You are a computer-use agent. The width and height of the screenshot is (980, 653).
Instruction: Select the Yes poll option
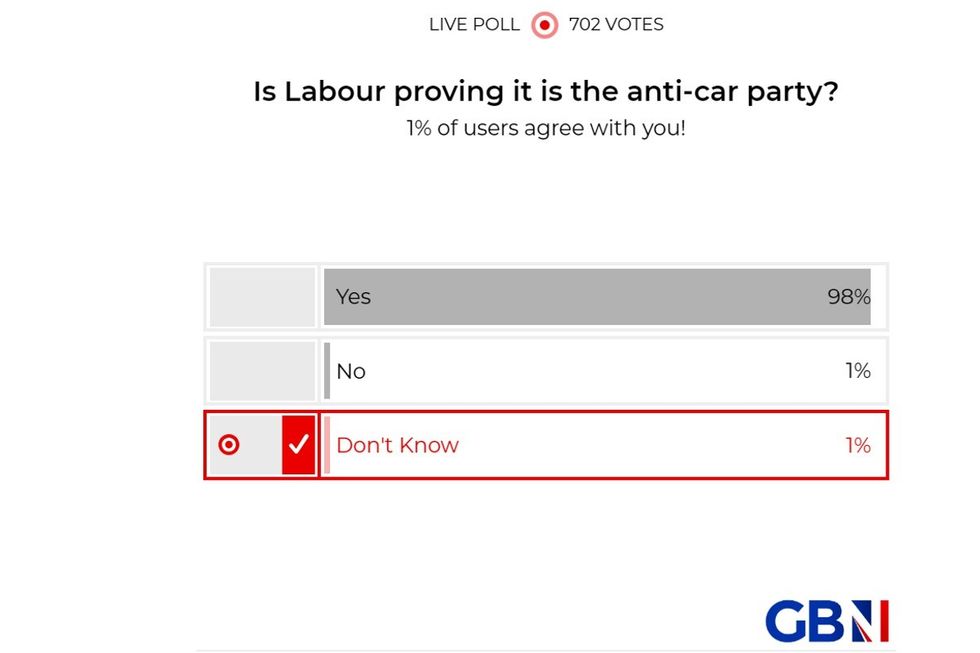pyautogui.click(x=600, y=296)
